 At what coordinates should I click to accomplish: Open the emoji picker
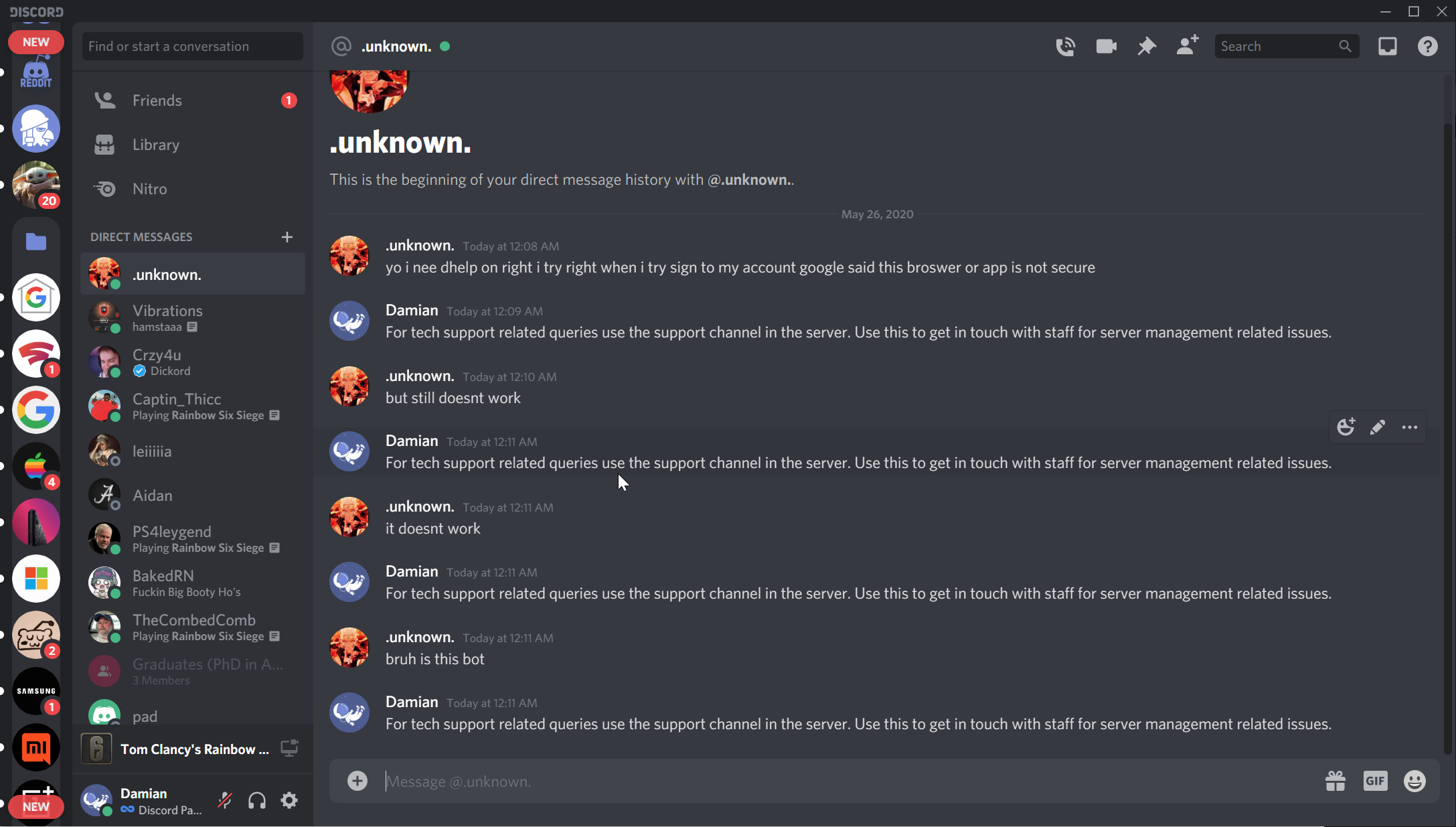coord(1414,781)
